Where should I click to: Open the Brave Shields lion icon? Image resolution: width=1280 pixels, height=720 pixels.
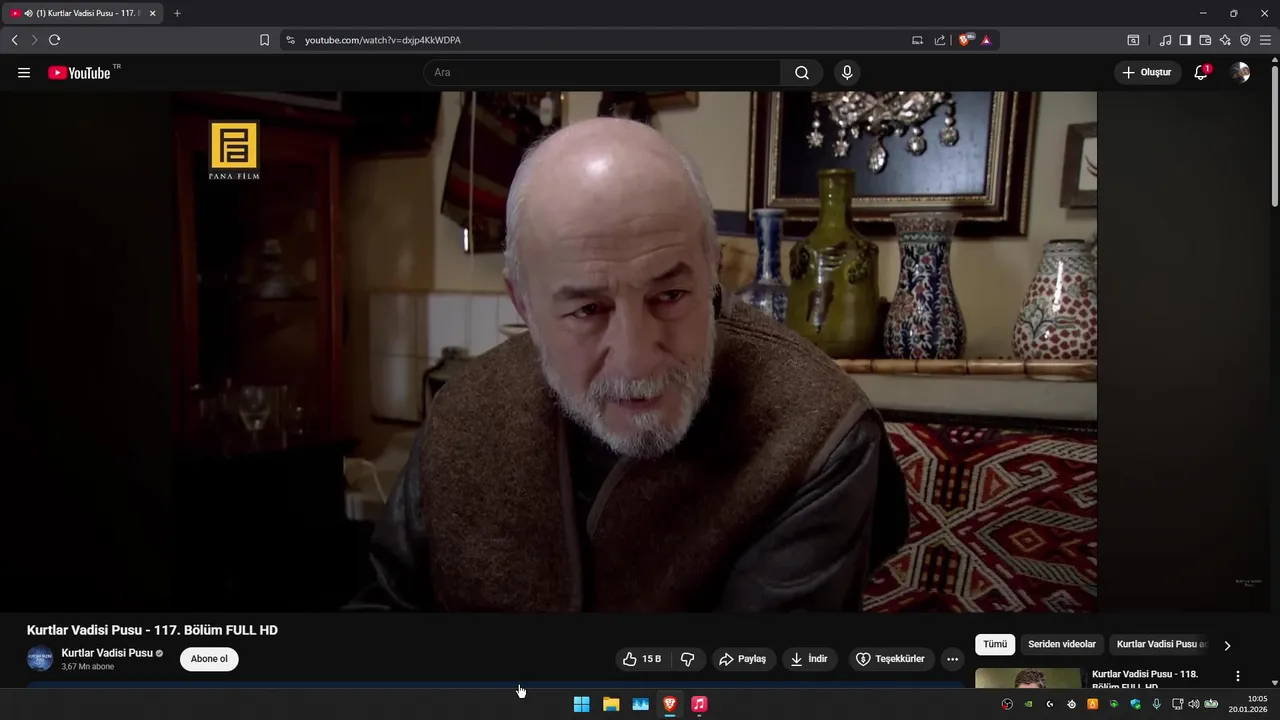tap(965, 40)
